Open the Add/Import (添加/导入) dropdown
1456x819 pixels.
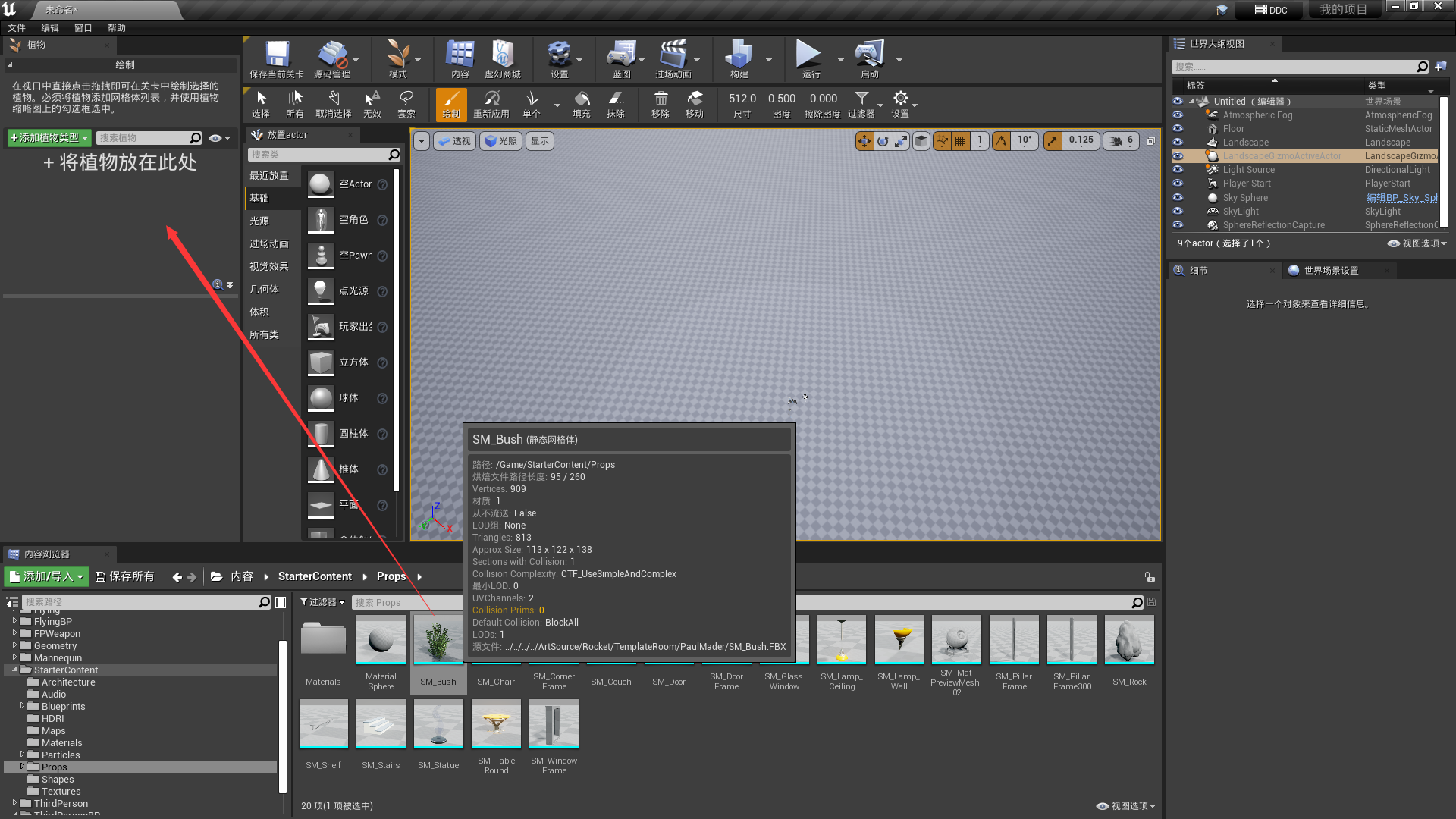47,576
